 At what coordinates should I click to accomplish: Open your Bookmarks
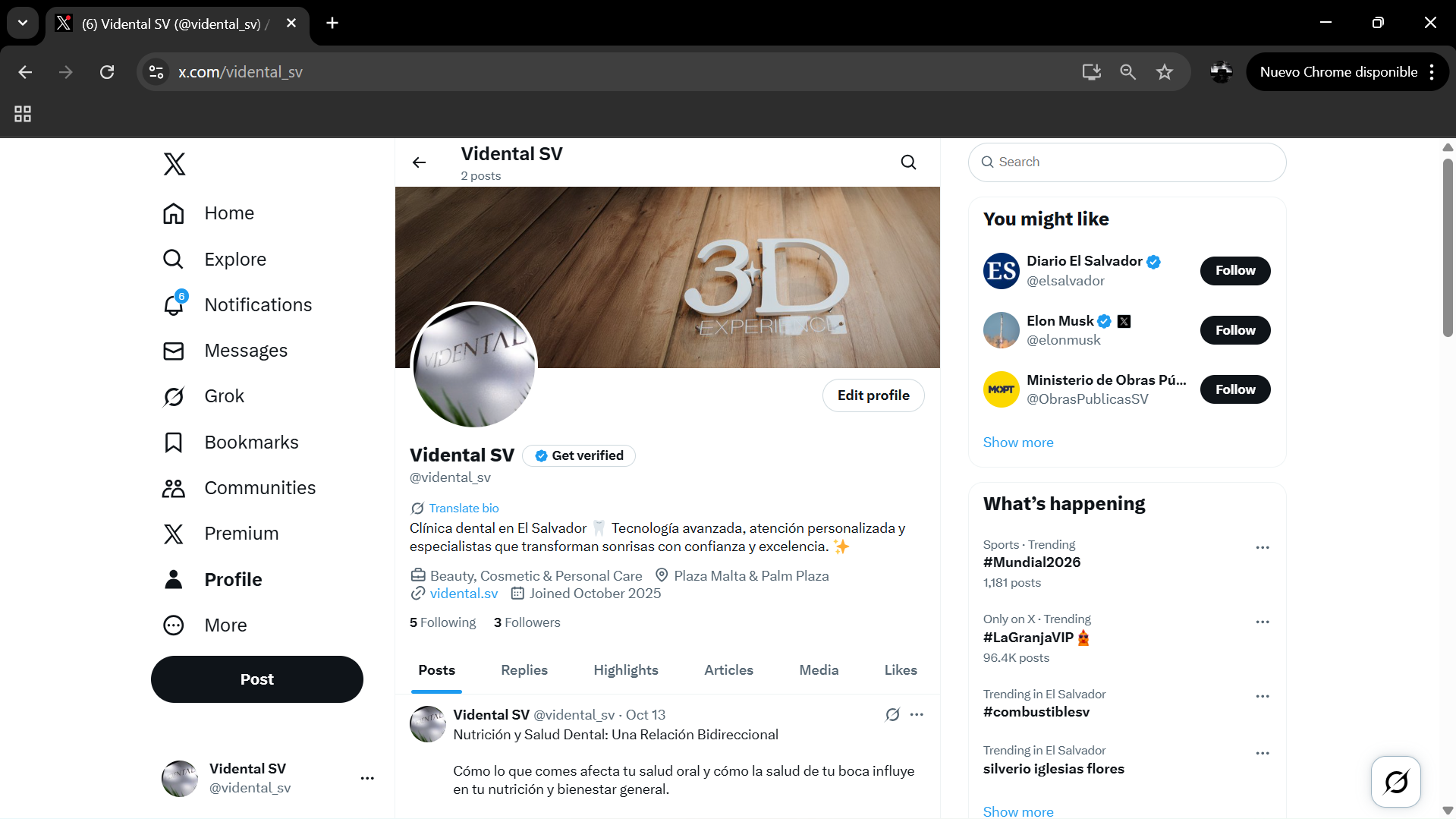click(x=250, y=442)
